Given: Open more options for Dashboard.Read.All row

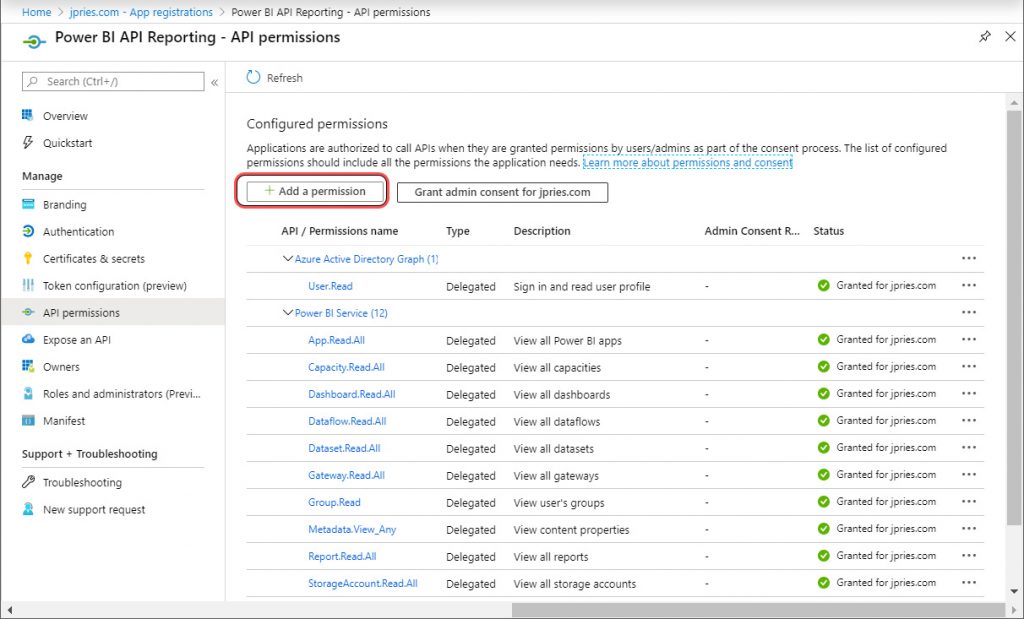Looking at the screenshot, I should pyautogui.click(x=968, y=394).
